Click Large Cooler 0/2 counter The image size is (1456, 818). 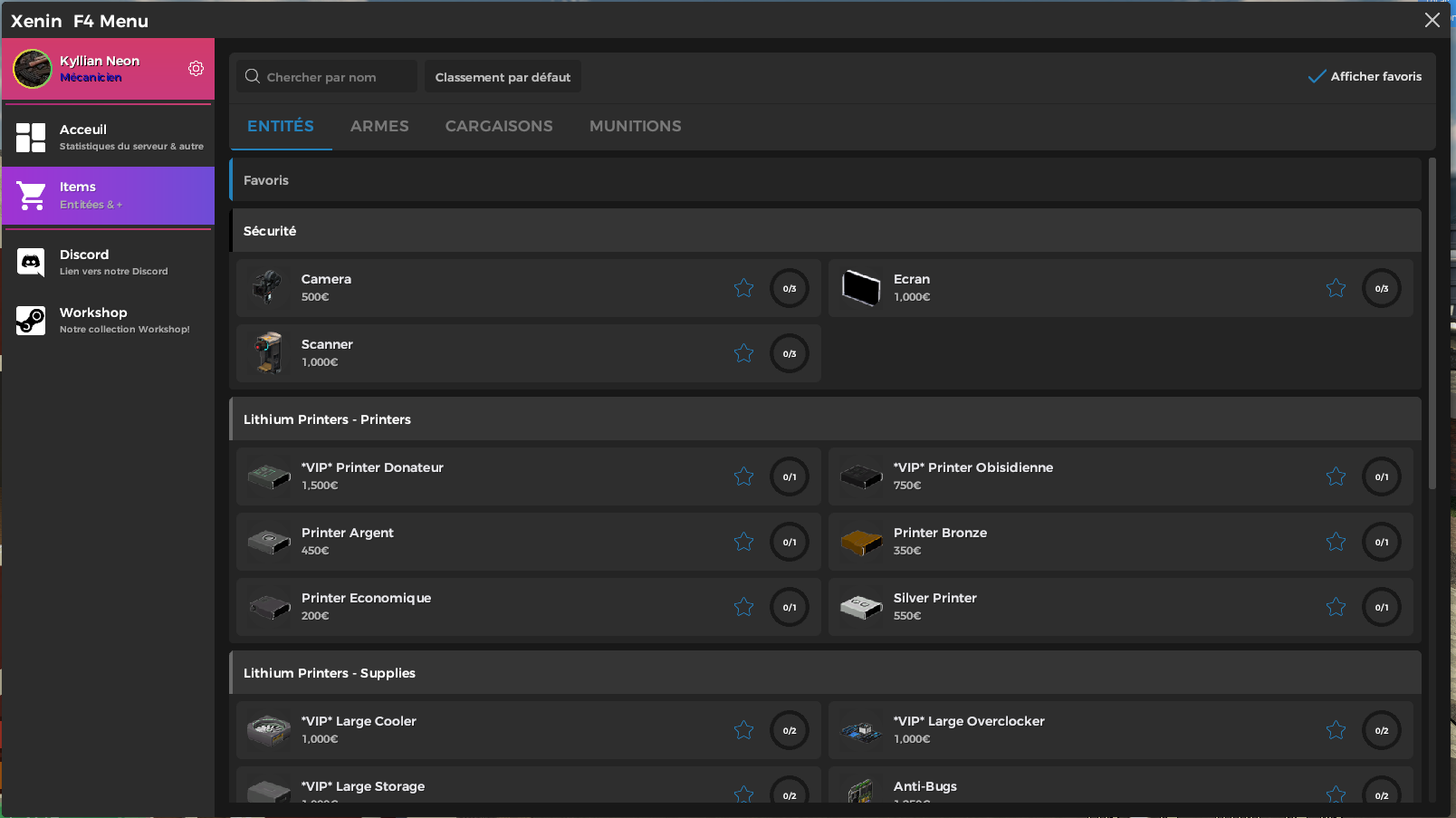coord(790,730)
